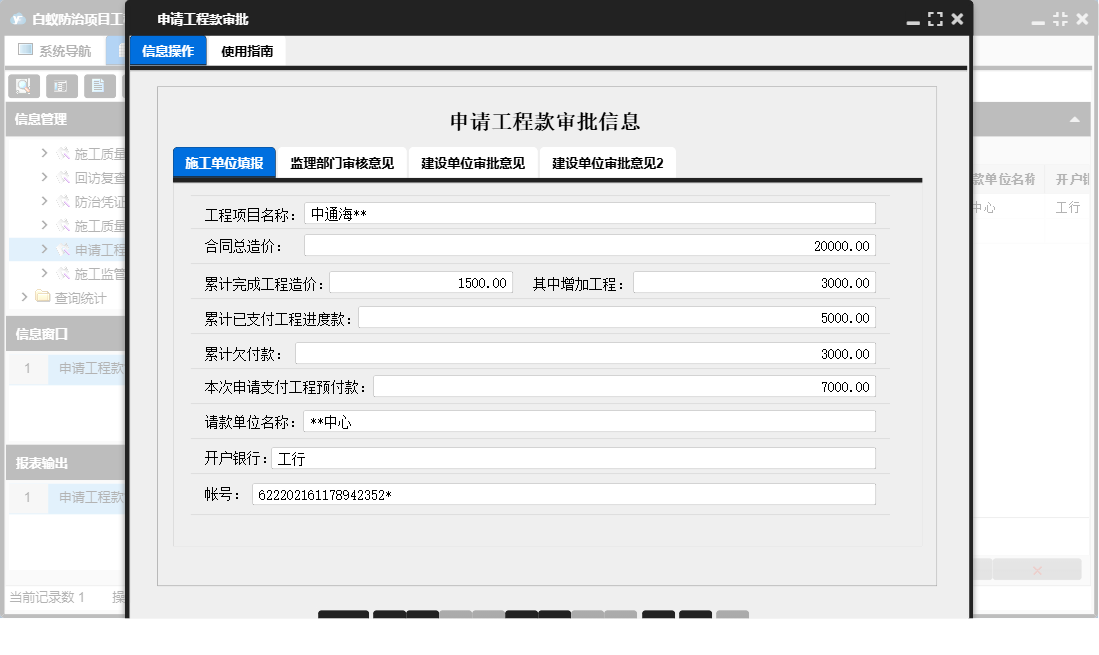This screenshot has width=1099, height=655.
Task: Click the report table icon in the toolbar
Action: click(x=61, y=85)
